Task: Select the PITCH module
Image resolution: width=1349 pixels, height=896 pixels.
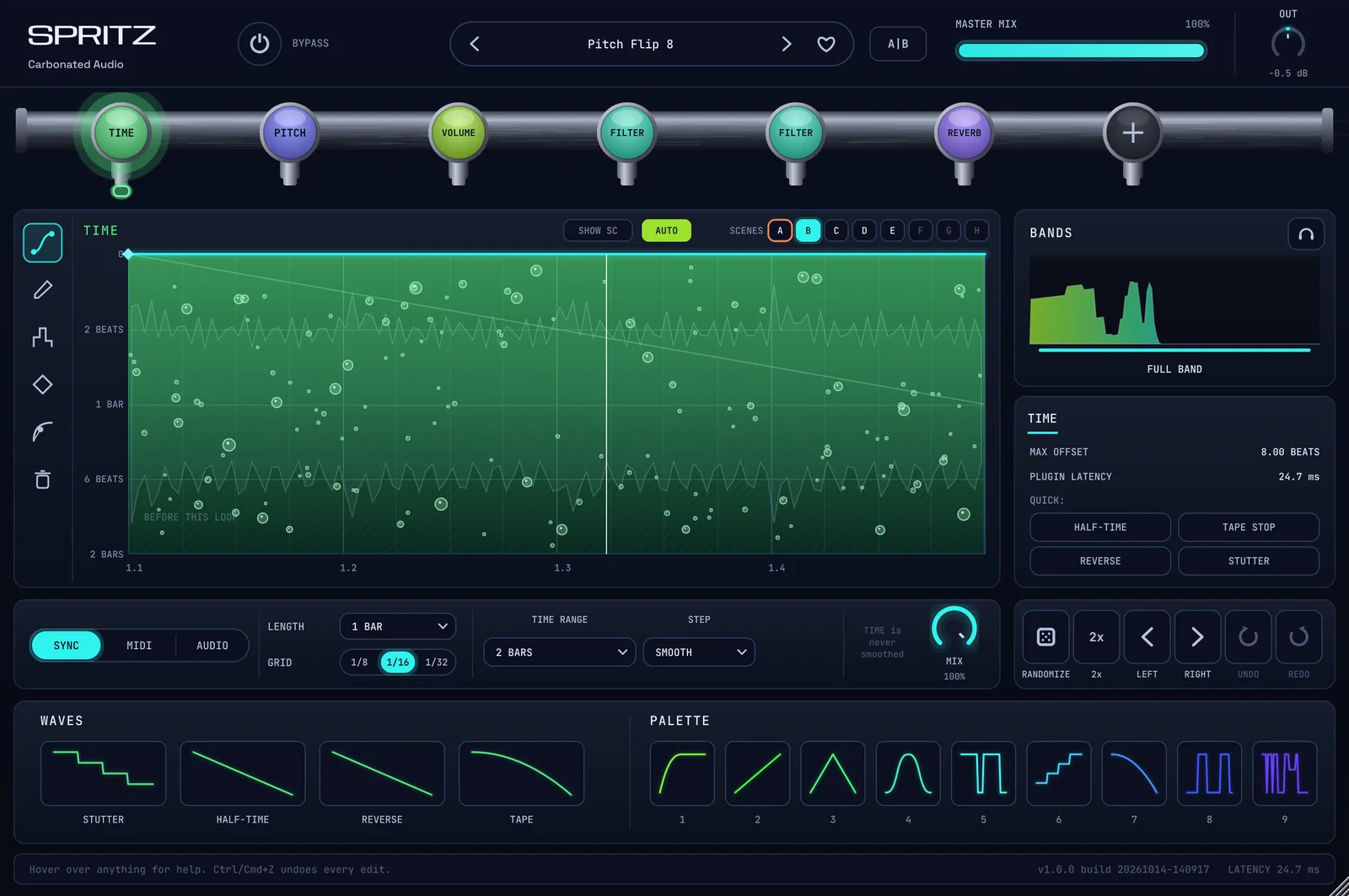Action: pos(290,133)
